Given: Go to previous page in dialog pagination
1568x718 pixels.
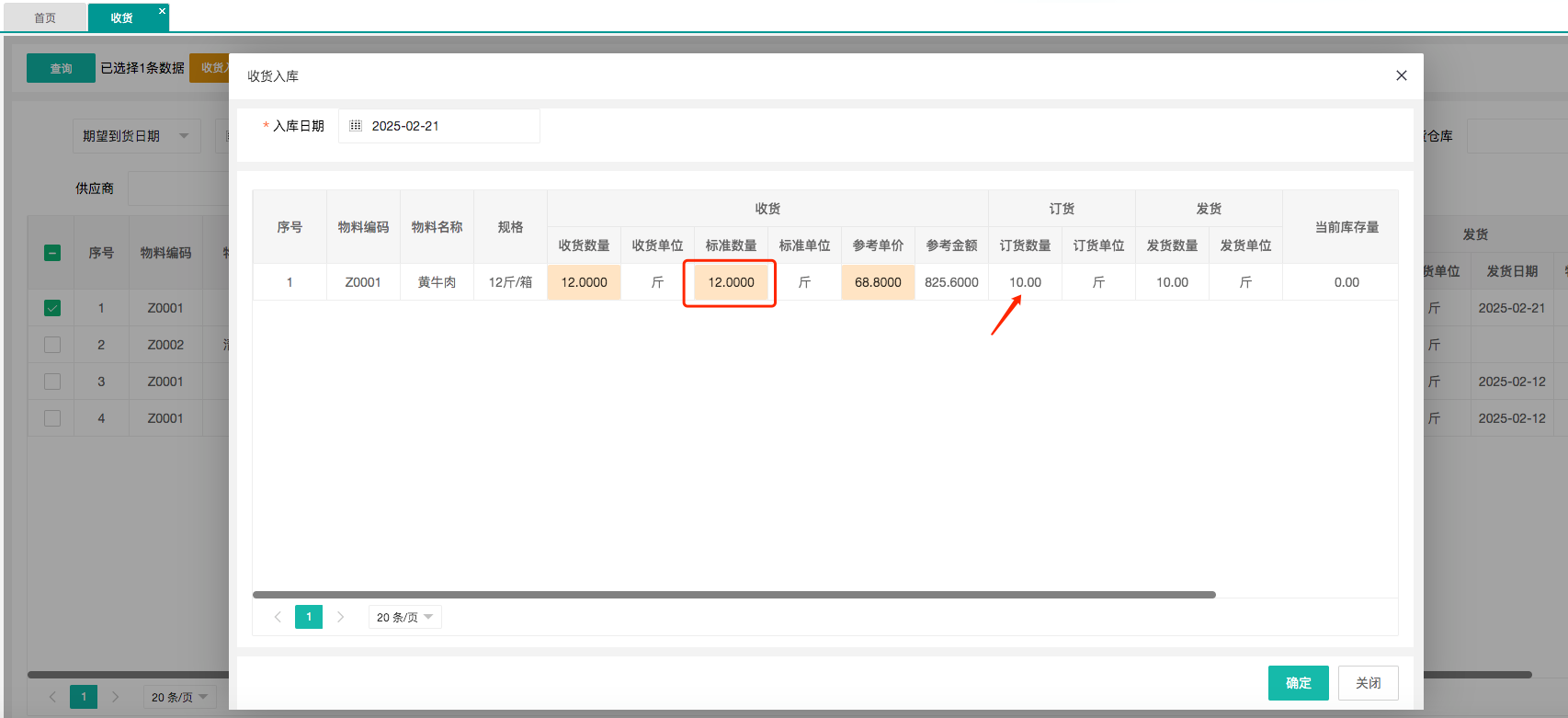Looking at the screenshot, I should (278, 617).
